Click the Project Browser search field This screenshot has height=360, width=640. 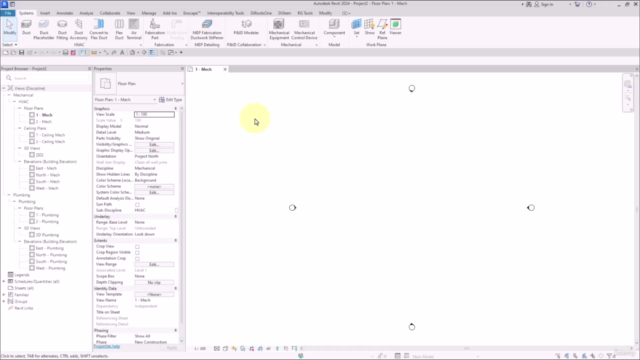[47, 78]
